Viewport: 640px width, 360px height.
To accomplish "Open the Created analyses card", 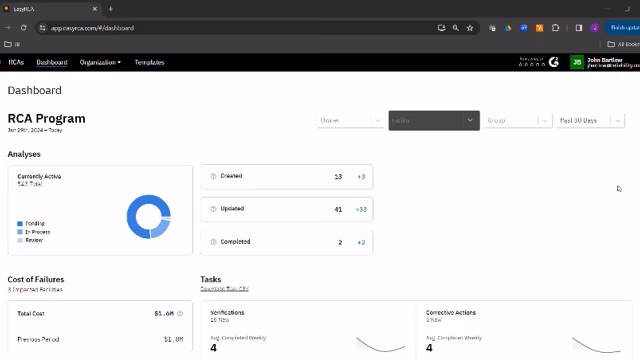I will 287,177.
